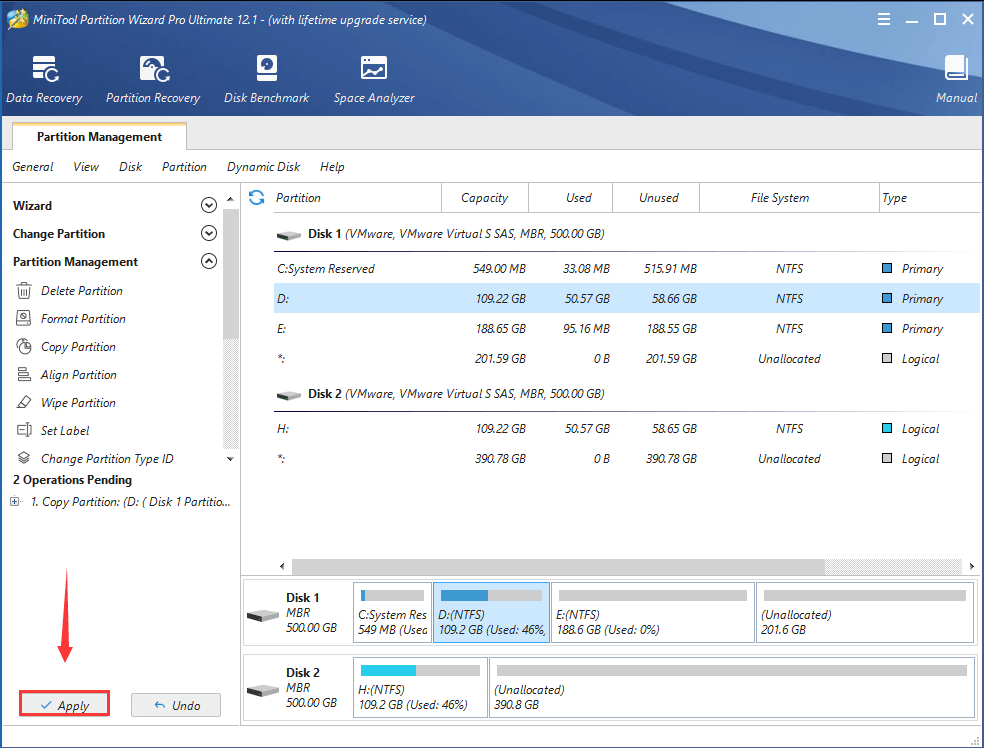This screenshot has height=748, width=984.
Task: Select the 390.78 GB unallocated row
Action: (x=626, y=459)
